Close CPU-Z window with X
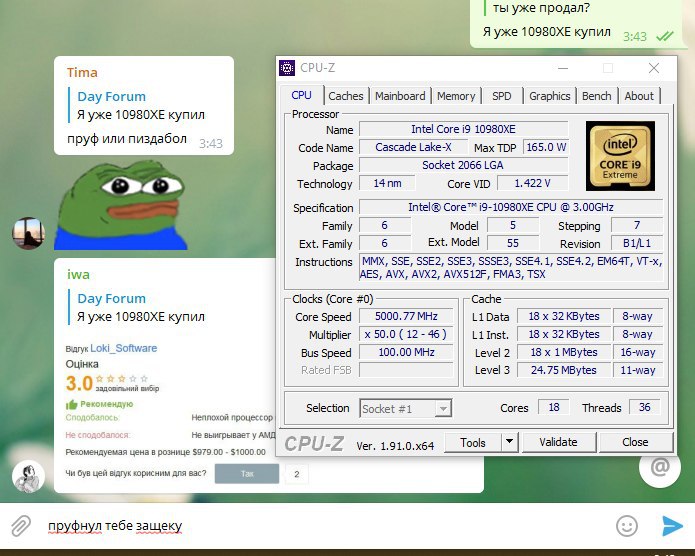This screenshot has height=556, width=695. pyautogui.click(x=654, y=68)
